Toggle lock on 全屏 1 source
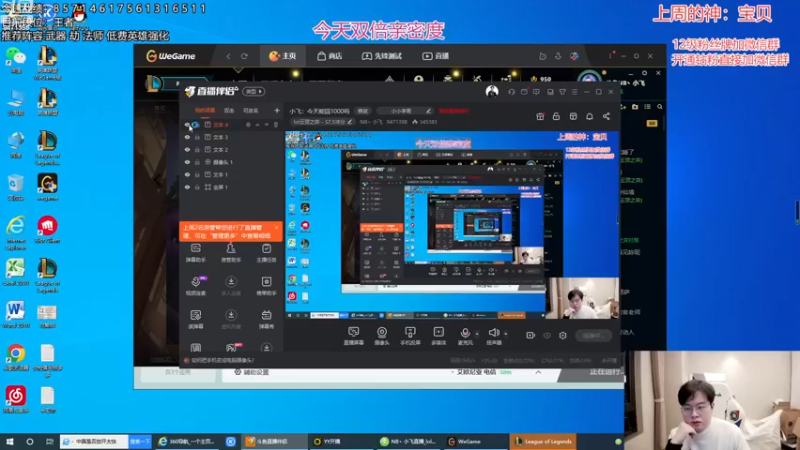Screen dimensions: 800x450 coord(197,187)
